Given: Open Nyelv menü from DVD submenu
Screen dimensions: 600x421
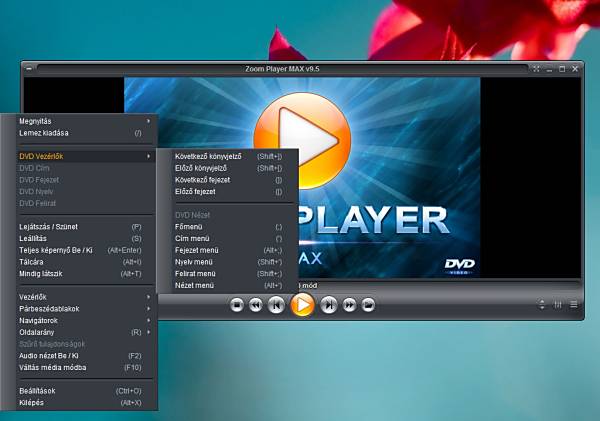Looking at the screenshot, I should pyautogui.click(x=233, y=262).
